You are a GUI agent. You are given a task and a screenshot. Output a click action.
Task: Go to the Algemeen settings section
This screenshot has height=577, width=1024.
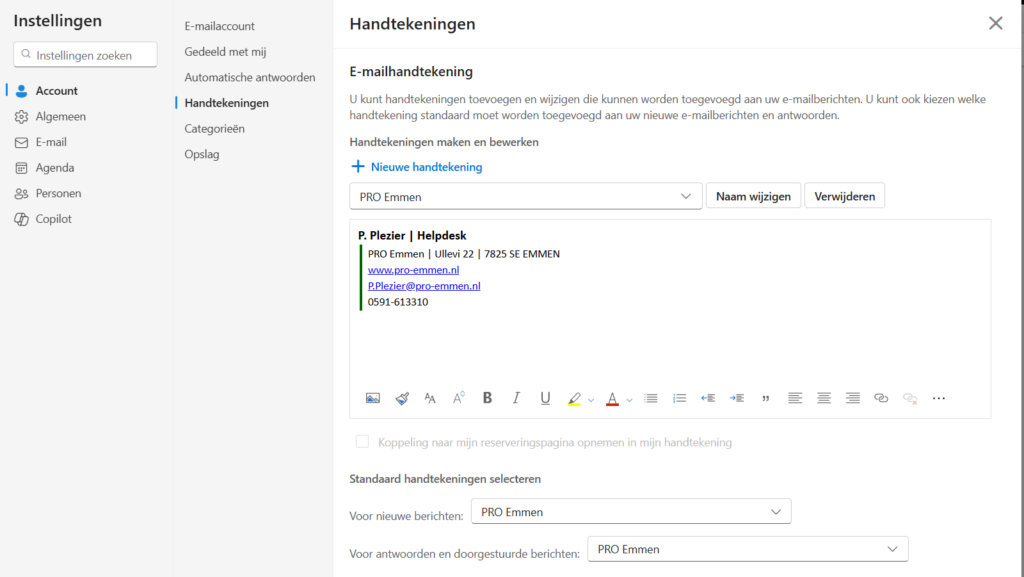point(61,117)
